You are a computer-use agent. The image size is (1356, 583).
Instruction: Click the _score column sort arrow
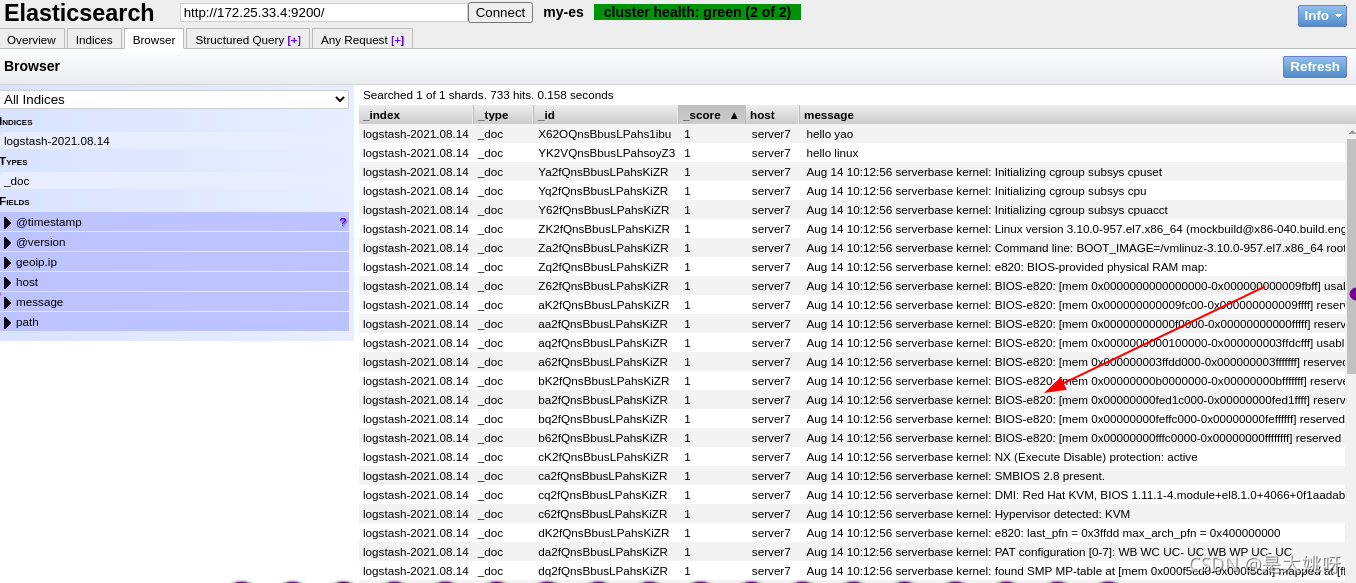pos(734,115)
